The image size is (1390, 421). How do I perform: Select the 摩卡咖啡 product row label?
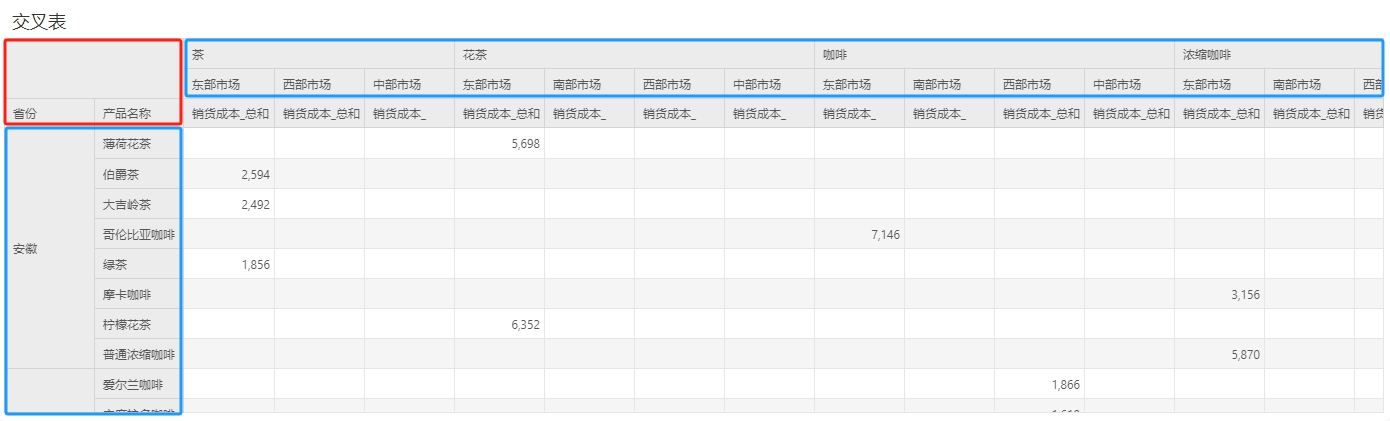127,294
